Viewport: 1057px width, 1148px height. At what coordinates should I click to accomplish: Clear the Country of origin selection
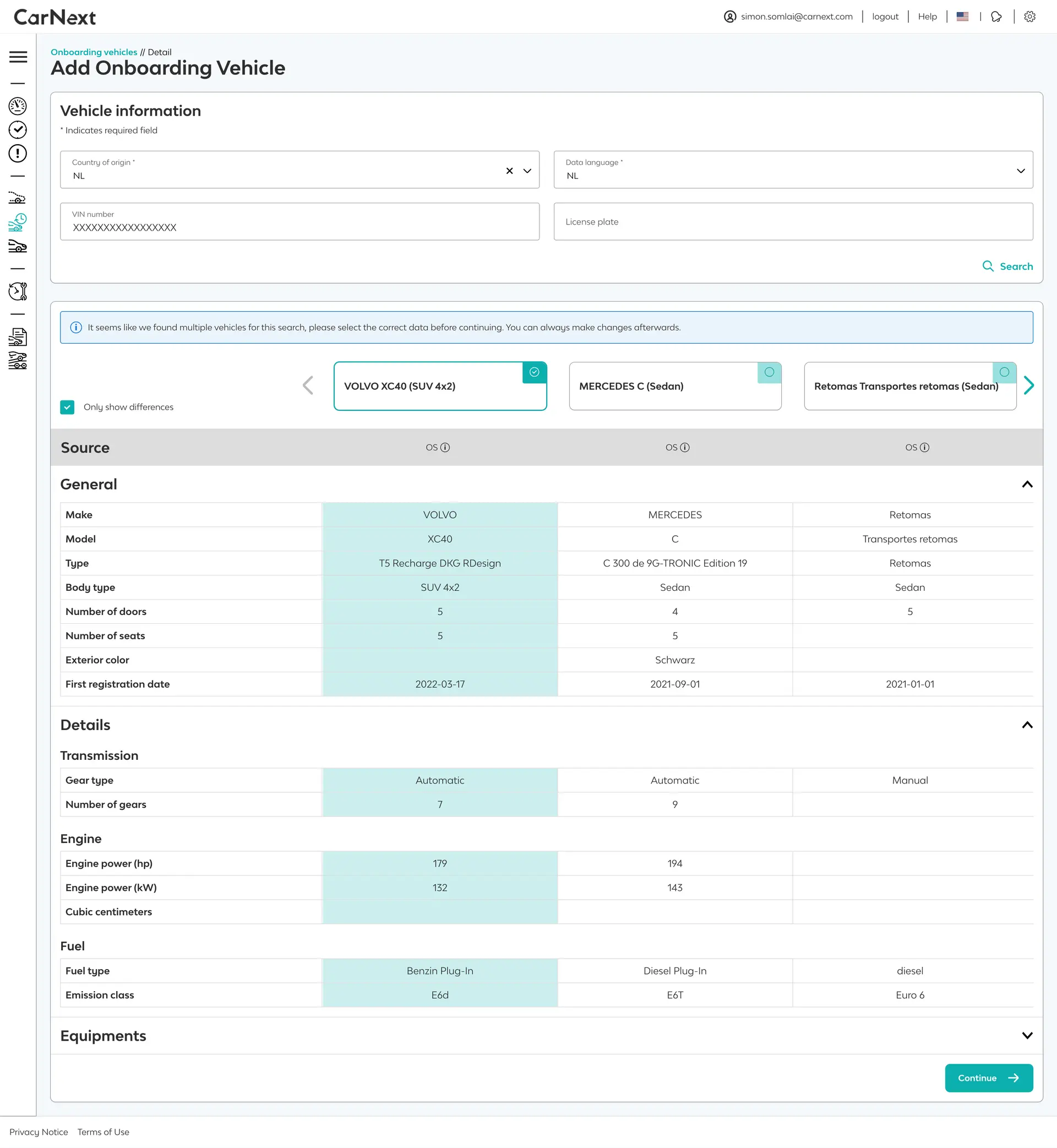510,171
